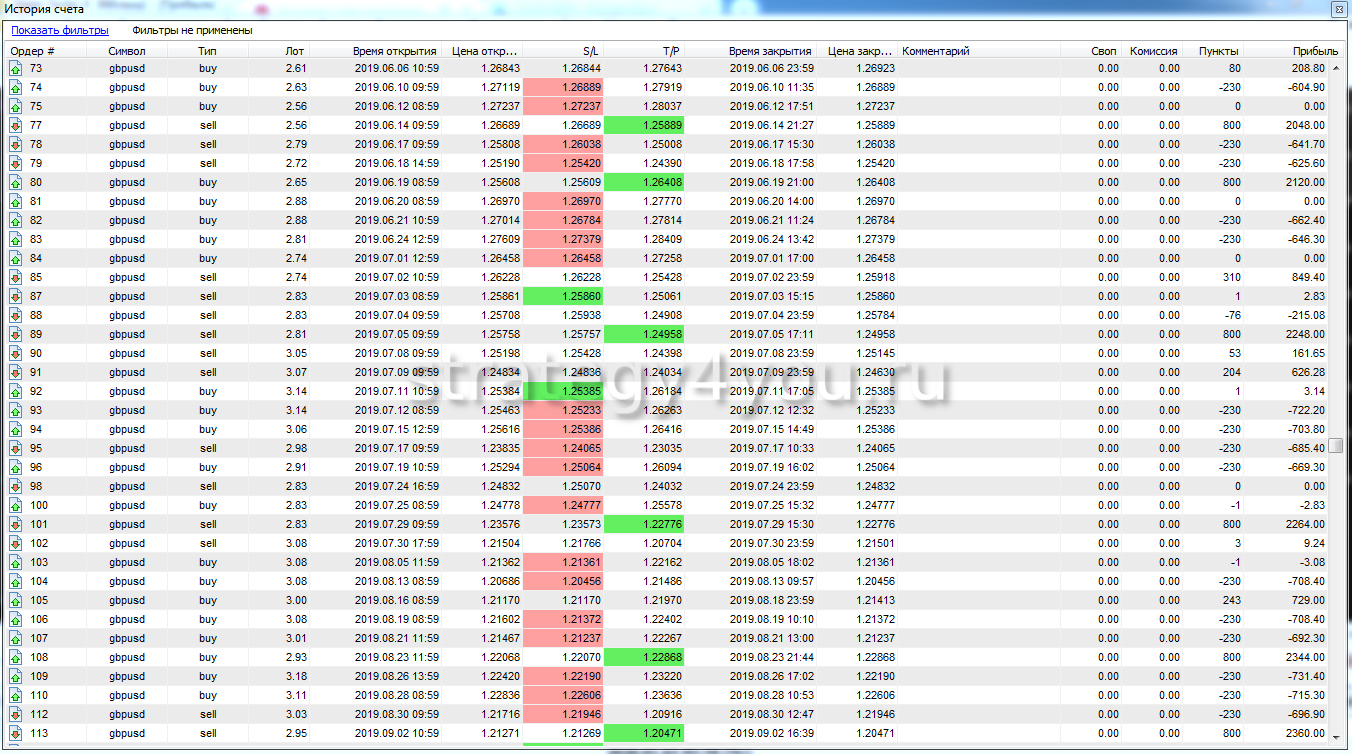Click the sell icon for order 113

tap(16, 733)
